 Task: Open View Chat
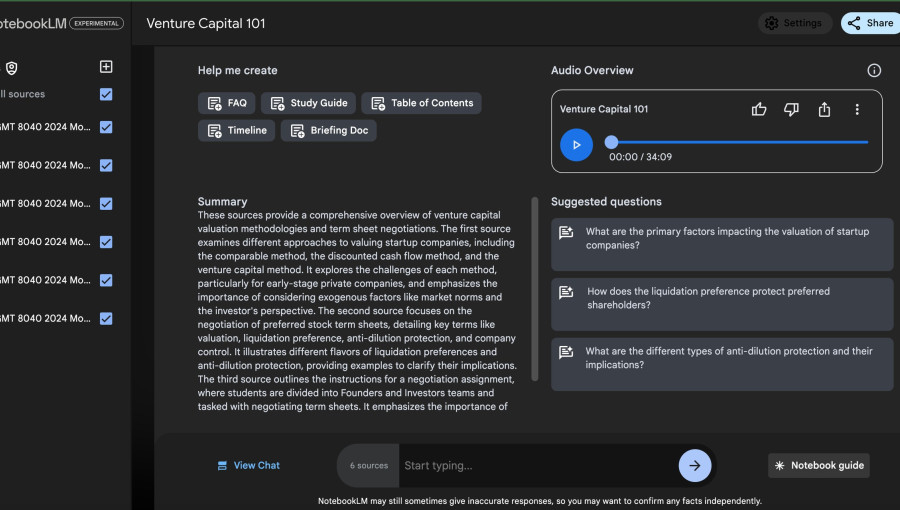[x=249, y=465]
